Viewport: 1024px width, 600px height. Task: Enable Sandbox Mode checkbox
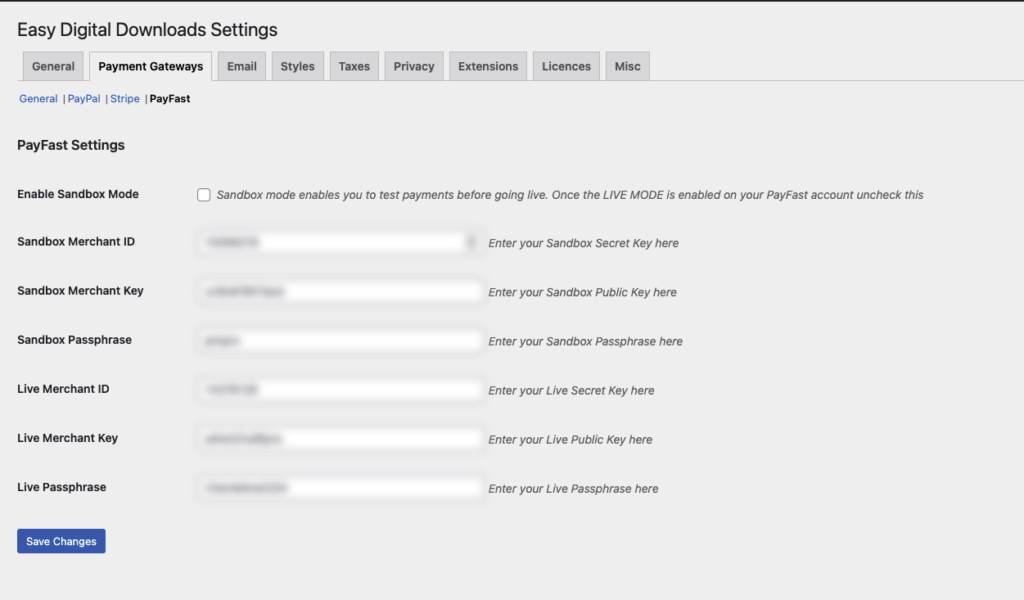(203, 194)
